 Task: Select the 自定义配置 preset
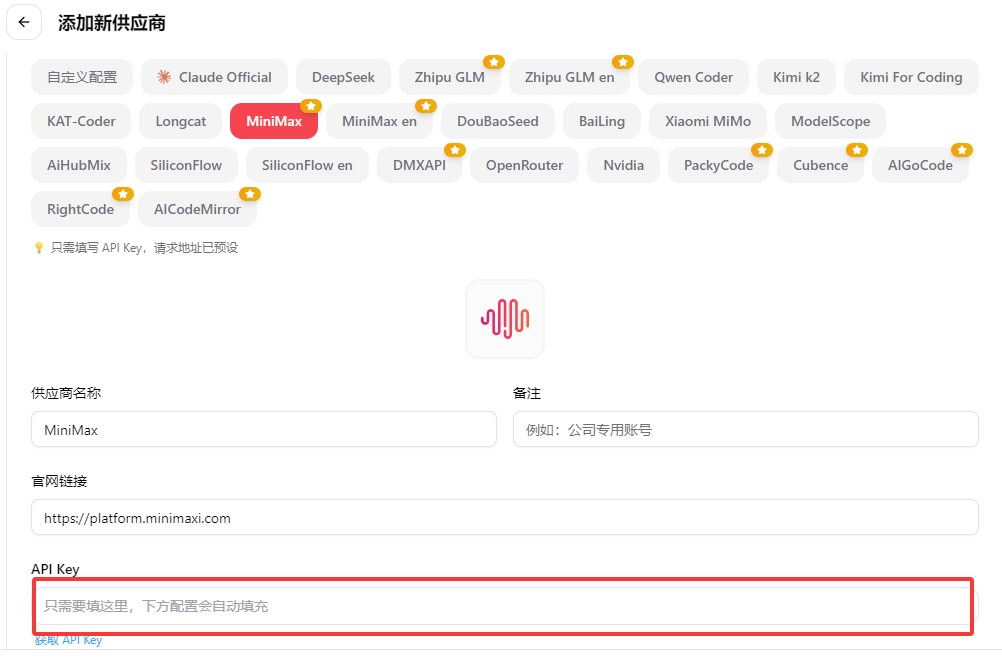(x=82, y=77)
